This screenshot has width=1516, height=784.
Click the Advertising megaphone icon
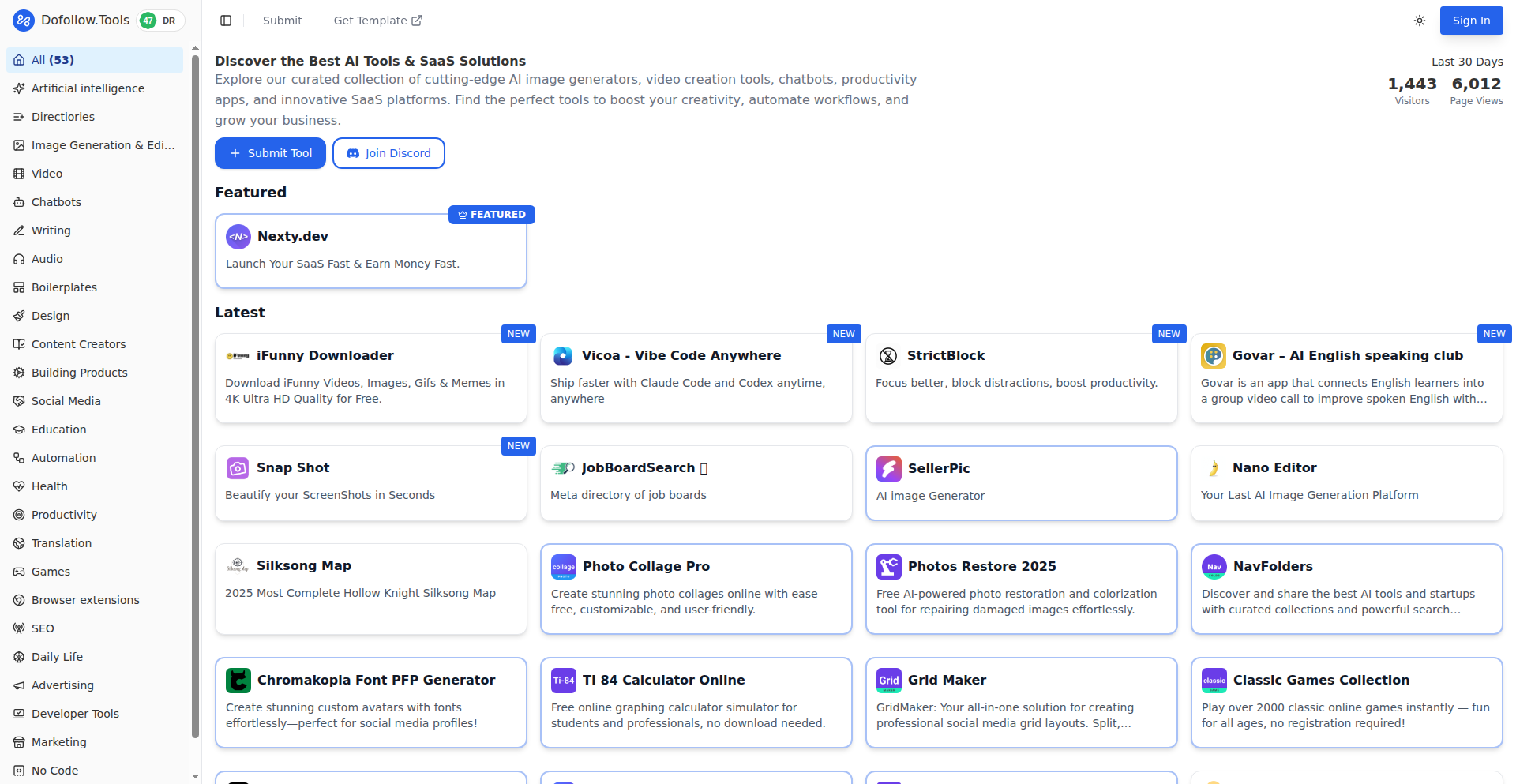tap(19, 685)
